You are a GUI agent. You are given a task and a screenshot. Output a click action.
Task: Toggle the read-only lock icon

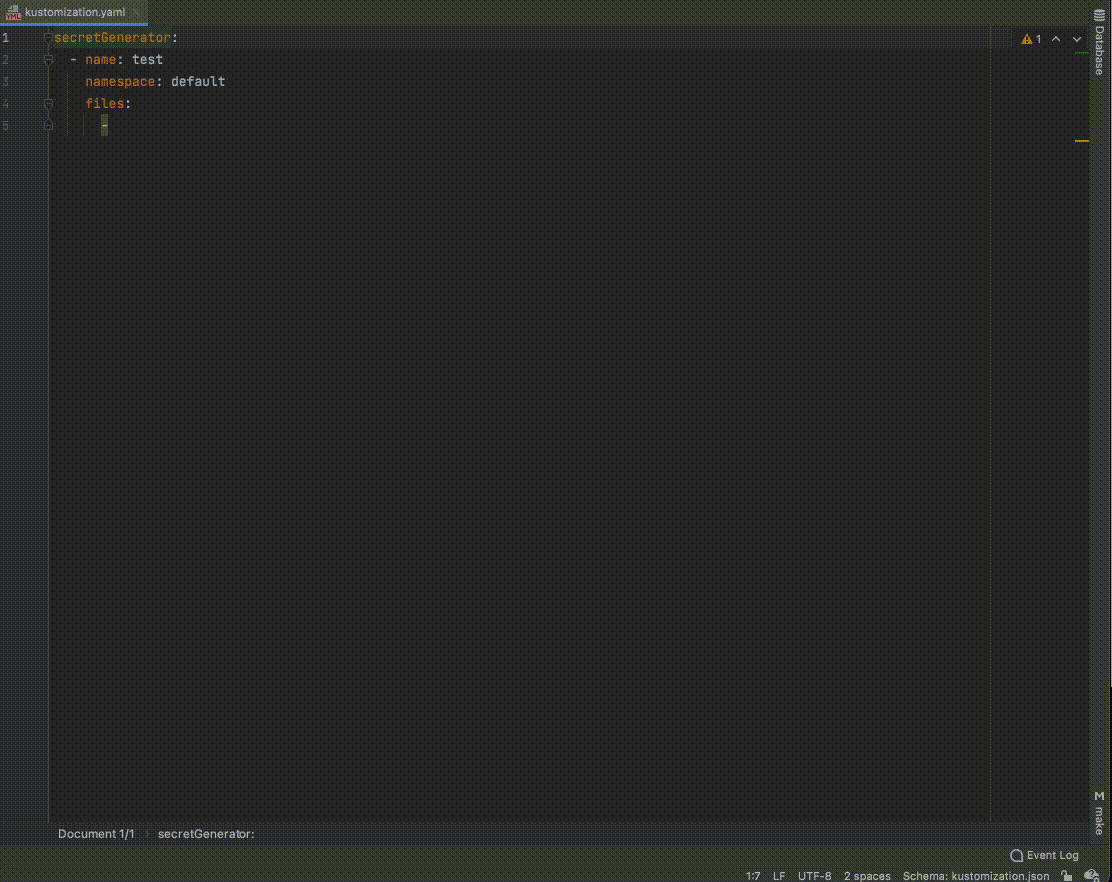(x=1067, y=876)
